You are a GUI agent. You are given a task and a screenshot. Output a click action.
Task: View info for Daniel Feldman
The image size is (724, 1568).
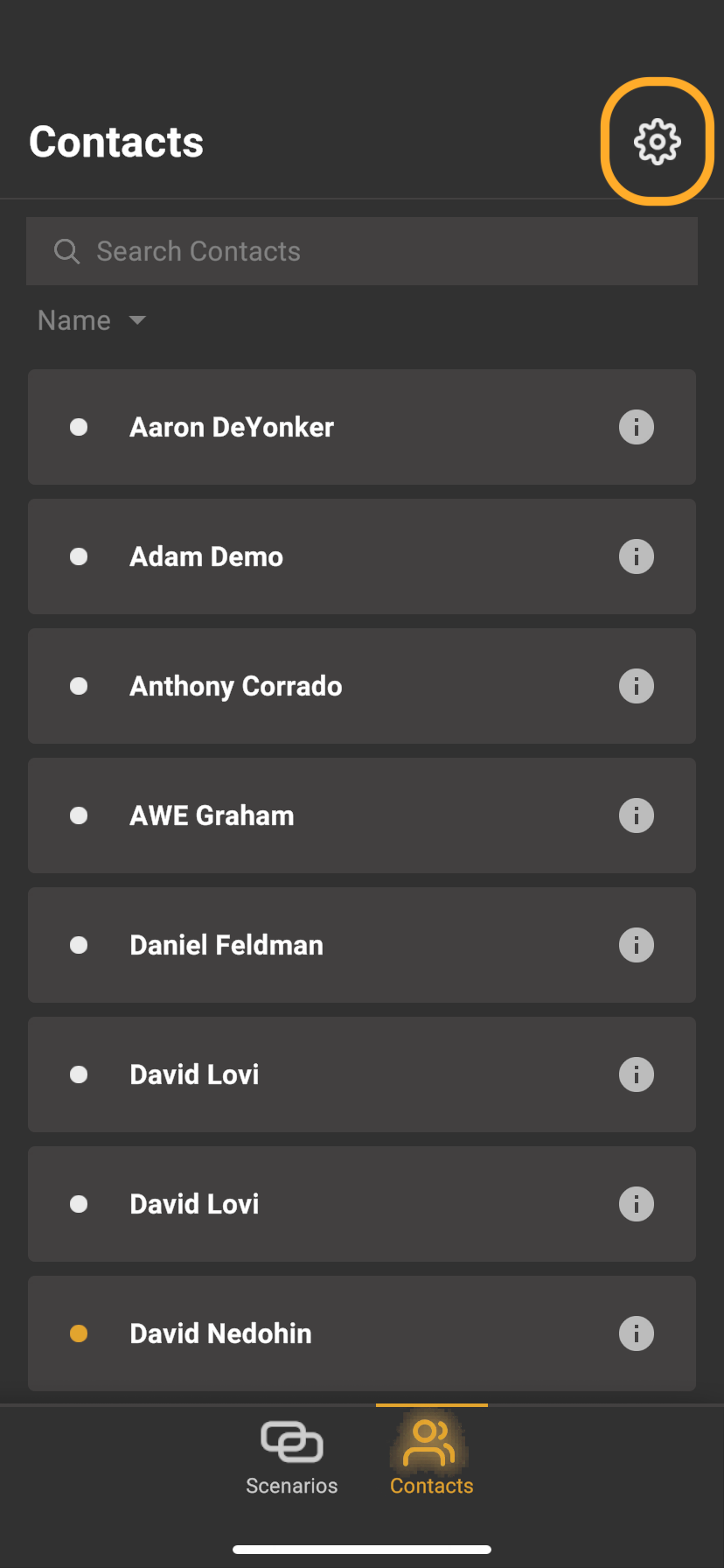637,945
